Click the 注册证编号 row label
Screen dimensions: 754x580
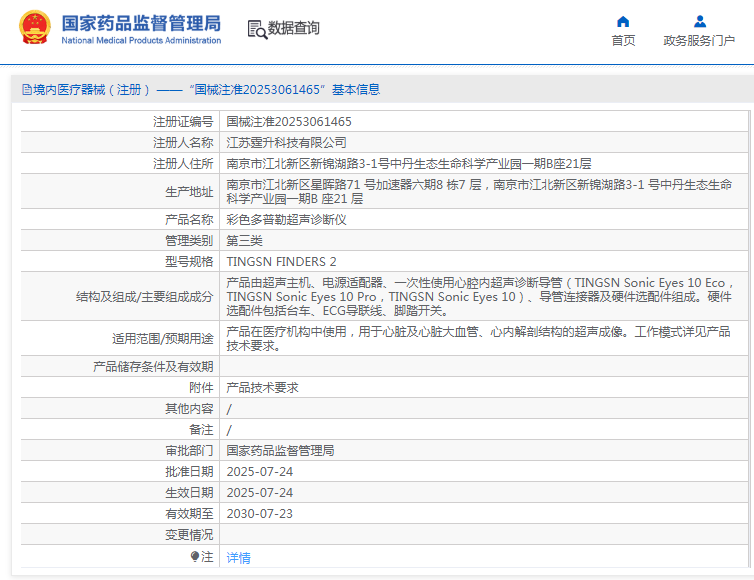point(183,122)
